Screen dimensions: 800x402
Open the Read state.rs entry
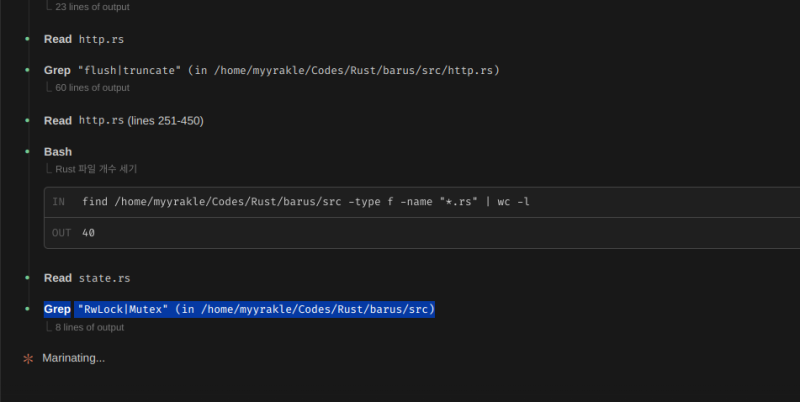coord(87,278)
